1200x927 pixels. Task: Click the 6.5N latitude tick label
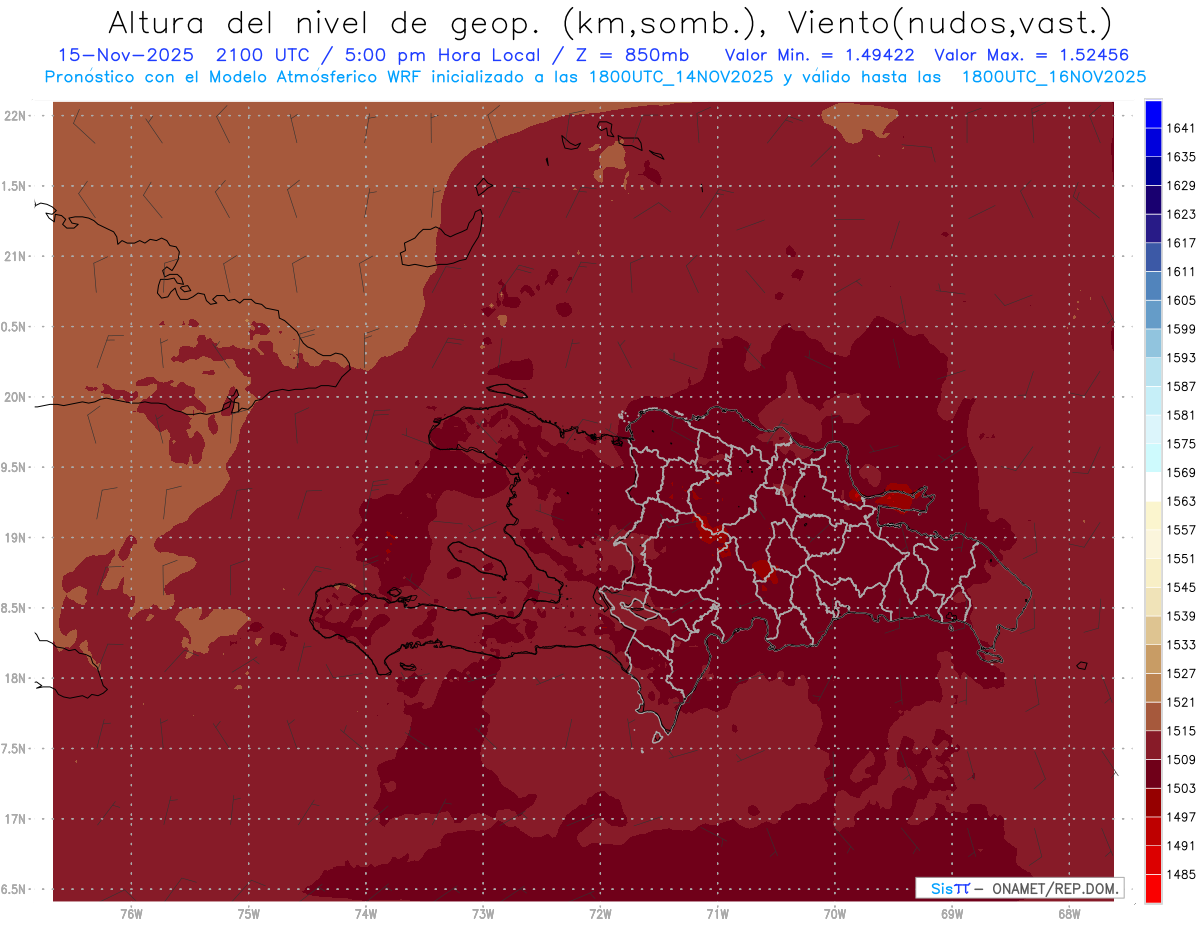pos(14,890)
